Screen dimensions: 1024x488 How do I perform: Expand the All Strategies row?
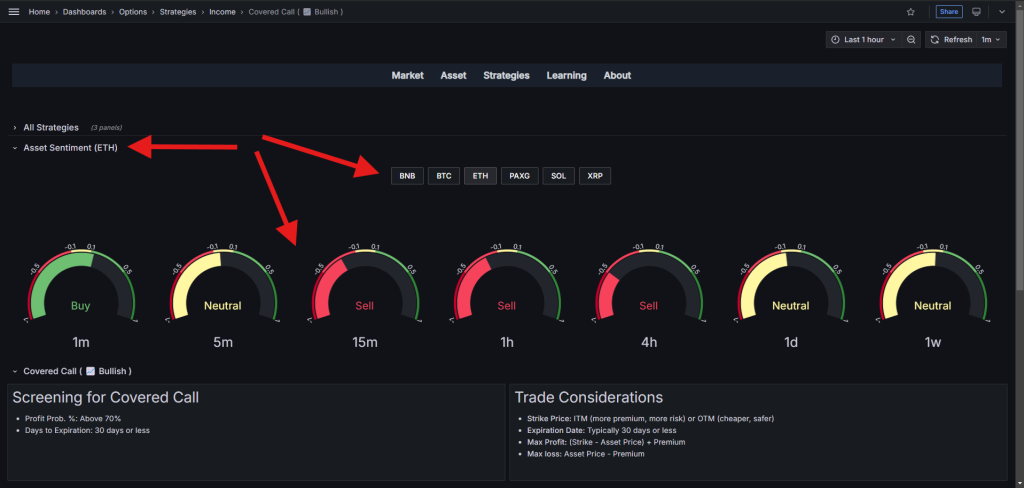point(51,127)
